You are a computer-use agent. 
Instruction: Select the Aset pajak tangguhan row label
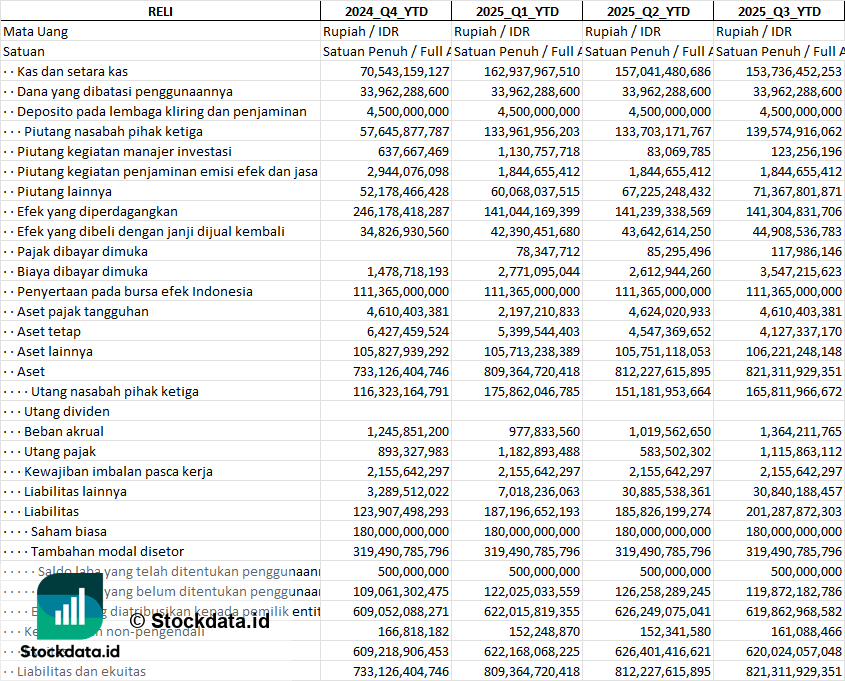82,311
